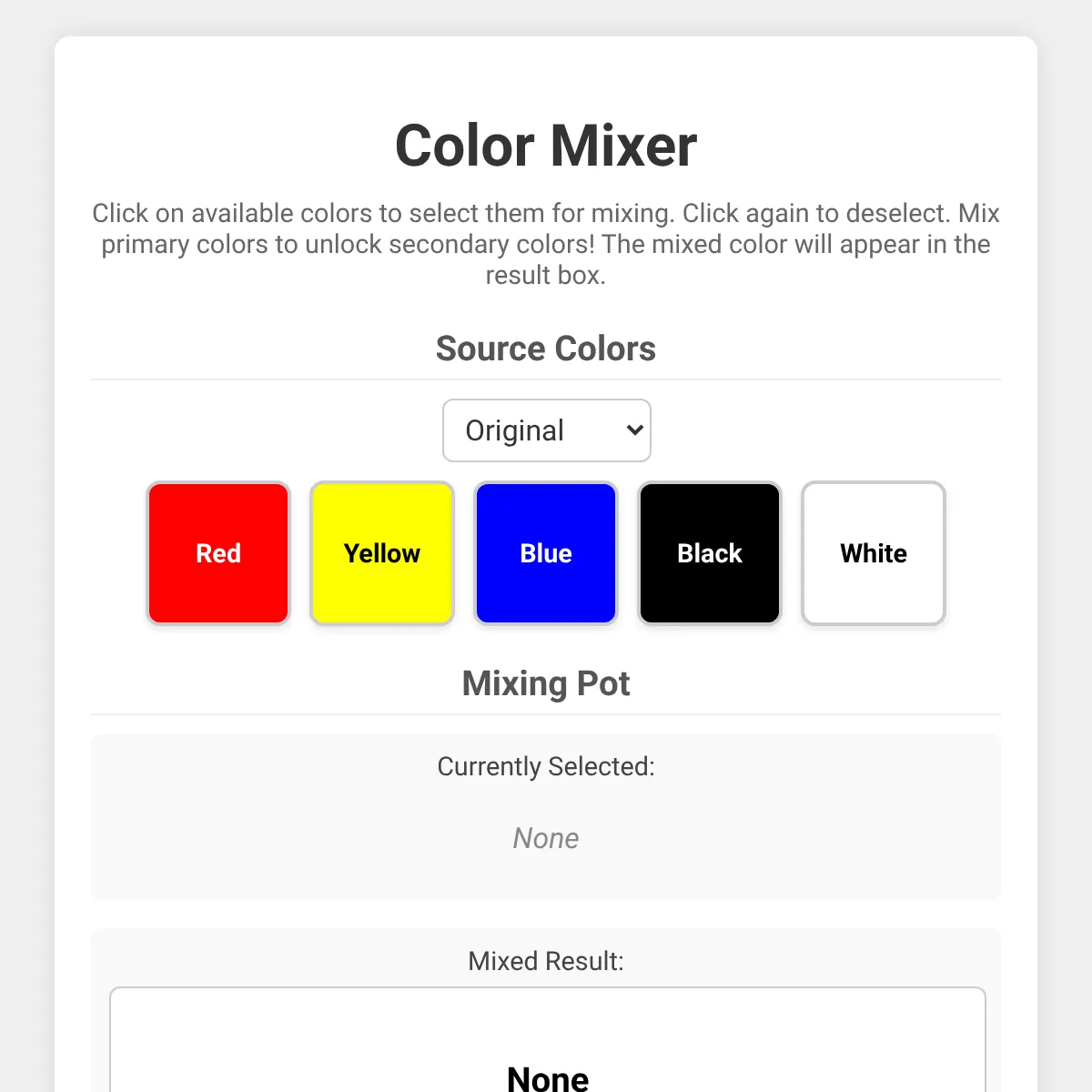The height and width of the screenshot is (1092, 1092).
Task: Expand the chevron arrow on palette selector
Action: pos(634,430)
